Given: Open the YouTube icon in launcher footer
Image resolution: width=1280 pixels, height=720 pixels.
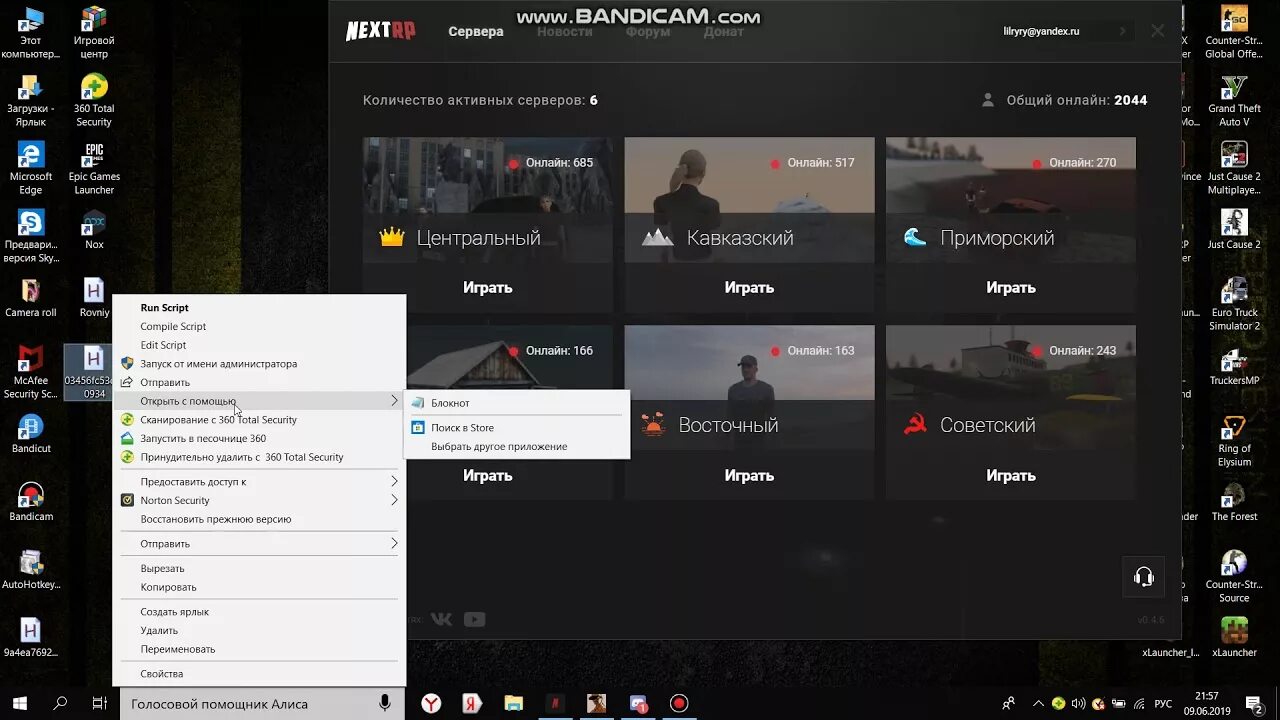Looking at the screenshot, I should tap(475, 619).
